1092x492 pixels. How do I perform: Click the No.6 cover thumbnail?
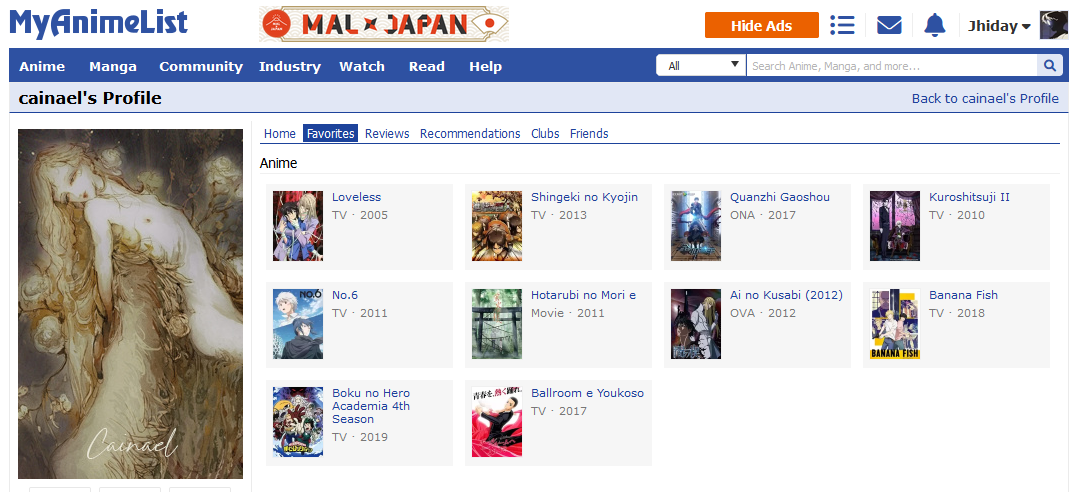297,324
